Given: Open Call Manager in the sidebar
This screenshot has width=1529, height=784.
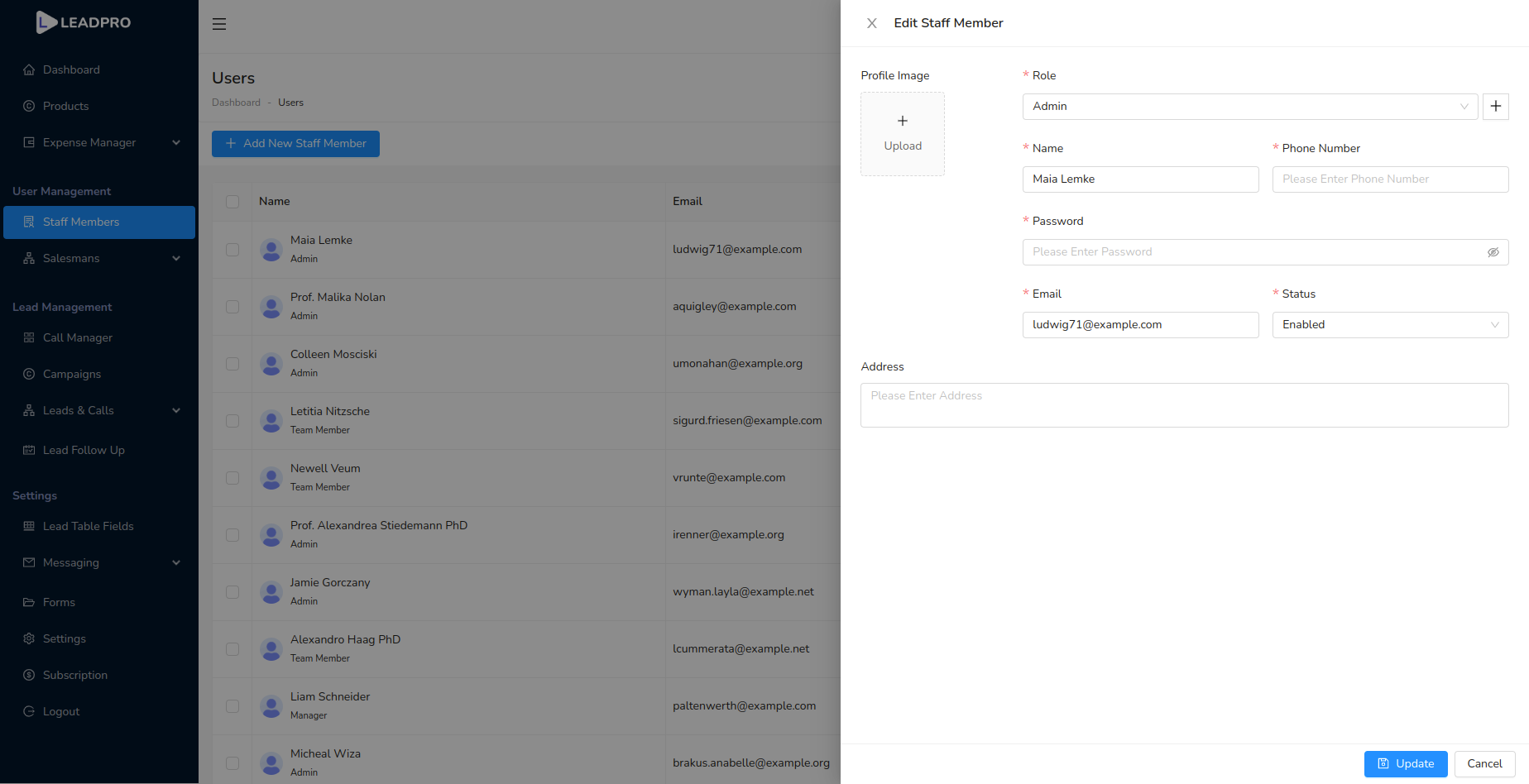Looking at the screenshot, I should 99,337.
